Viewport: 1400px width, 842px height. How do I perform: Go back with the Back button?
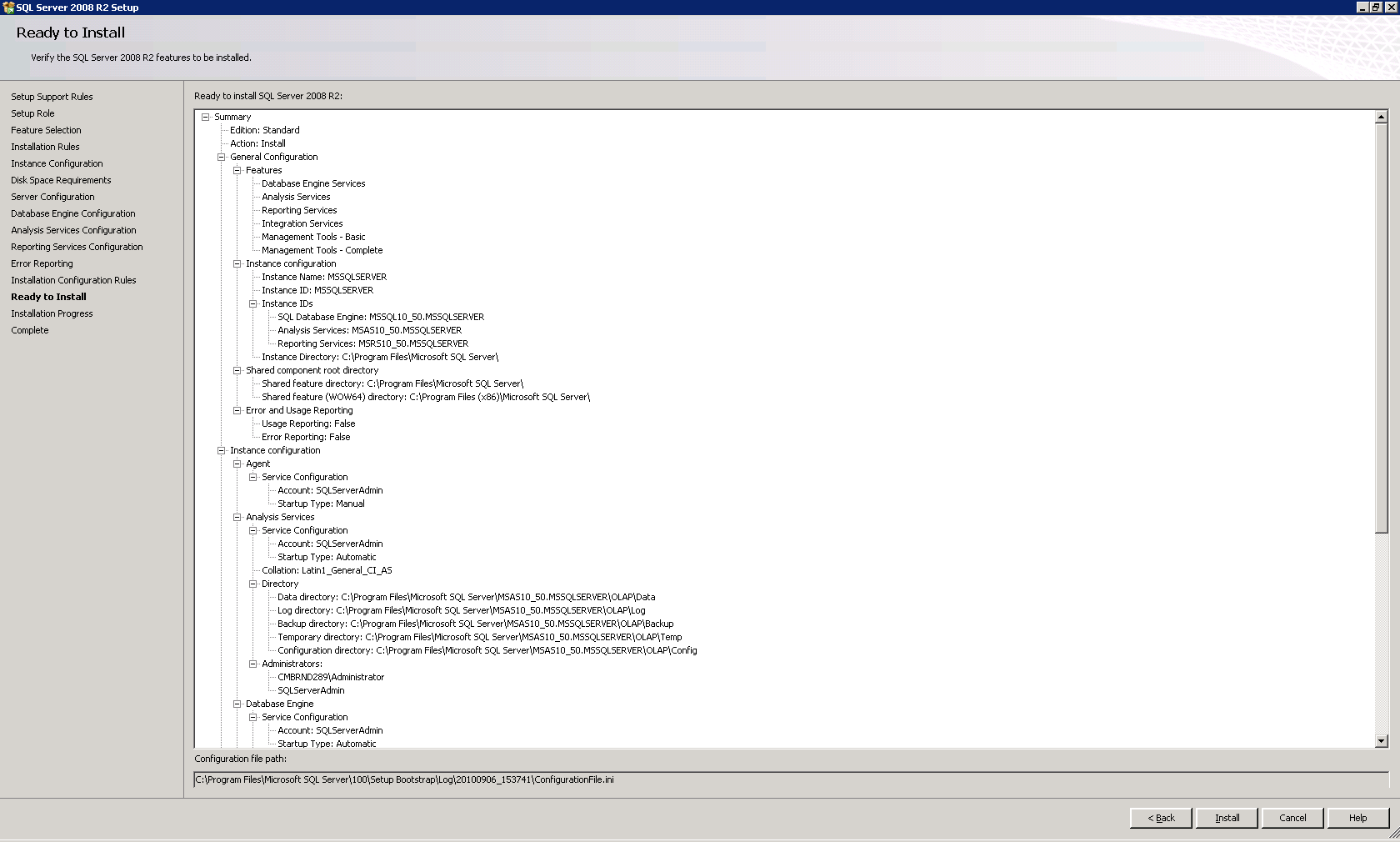pyautogui.click(x=1161, y=818)
